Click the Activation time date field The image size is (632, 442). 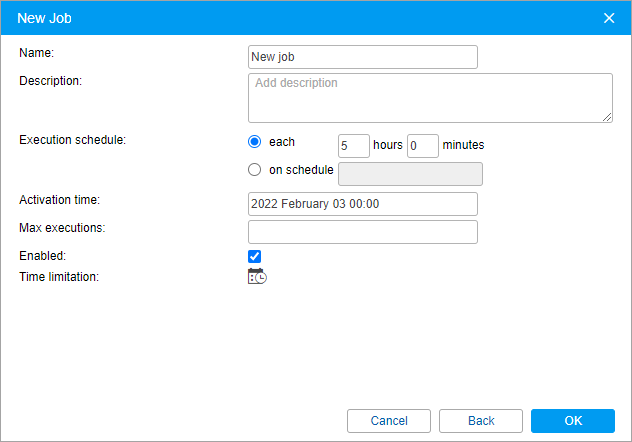[362, 204]
